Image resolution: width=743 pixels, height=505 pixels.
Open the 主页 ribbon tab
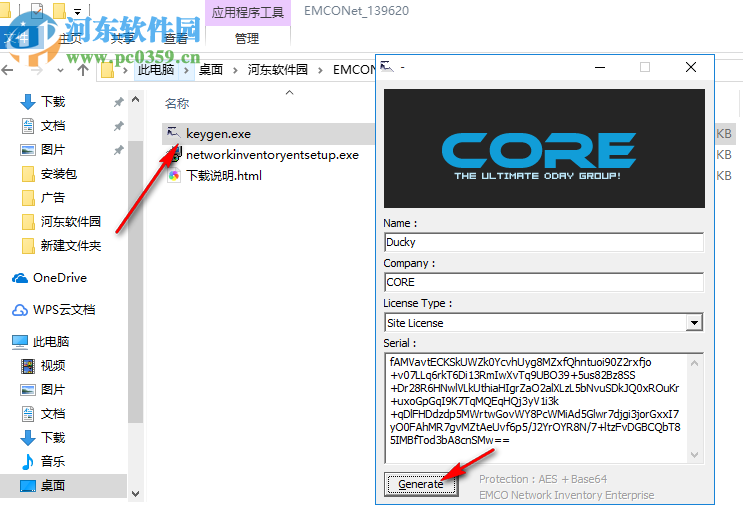70,38
